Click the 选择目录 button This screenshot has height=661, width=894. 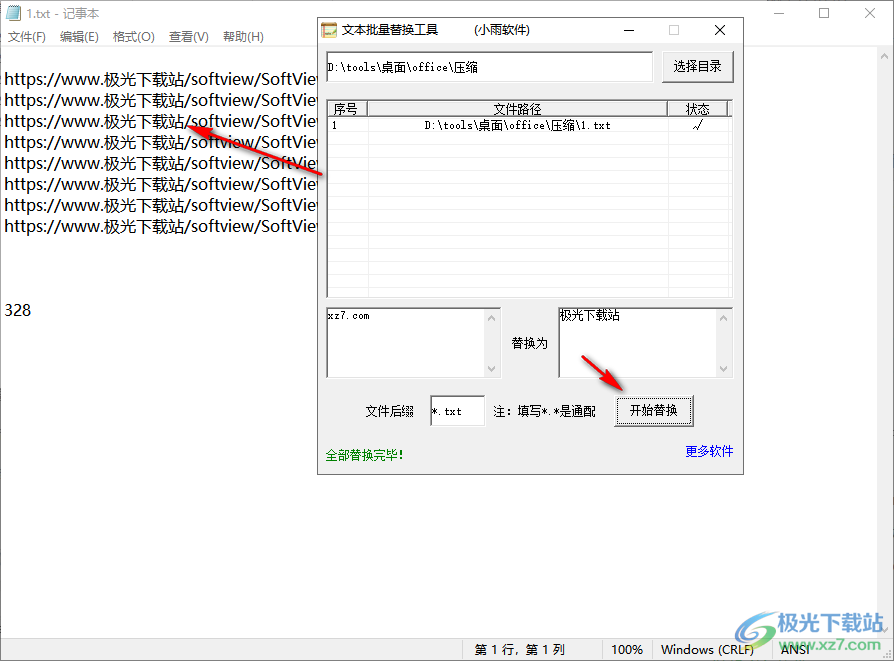(x=697, y=67)
